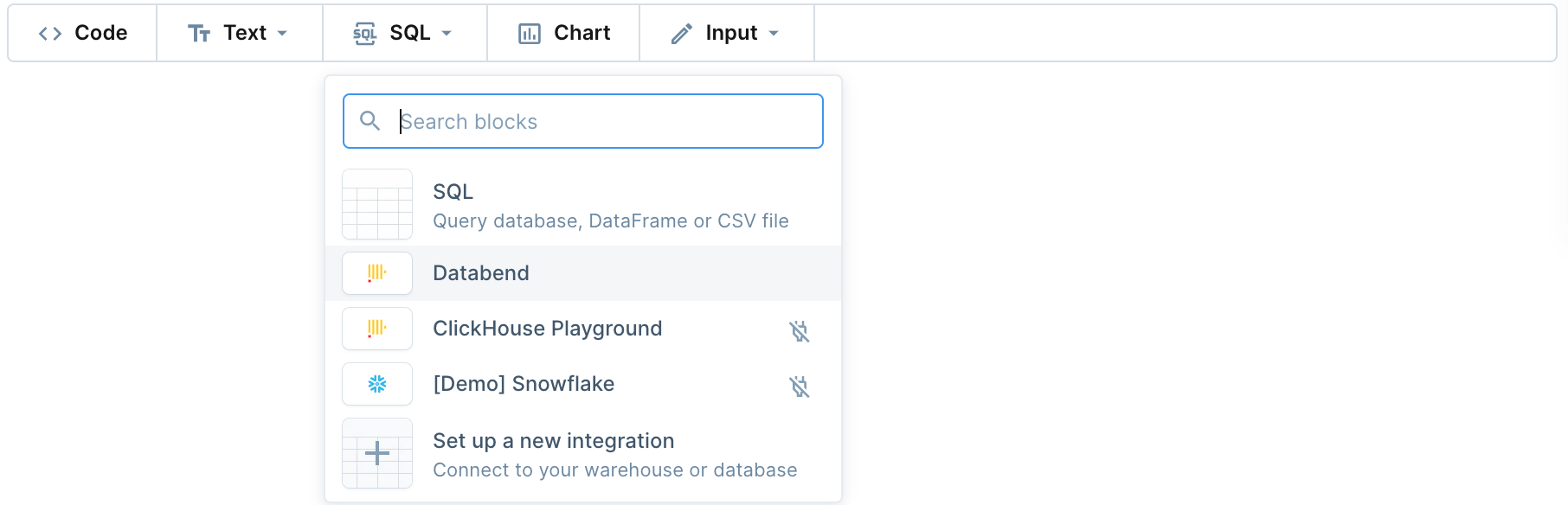
Task: Click the Code brackets icon
Action: [50, 34]
